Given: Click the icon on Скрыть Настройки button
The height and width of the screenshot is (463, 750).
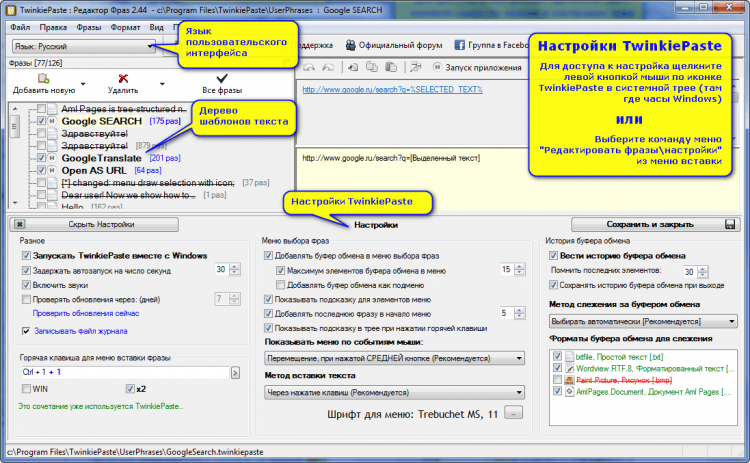Looking at the screenshot, I should [20, 224].
